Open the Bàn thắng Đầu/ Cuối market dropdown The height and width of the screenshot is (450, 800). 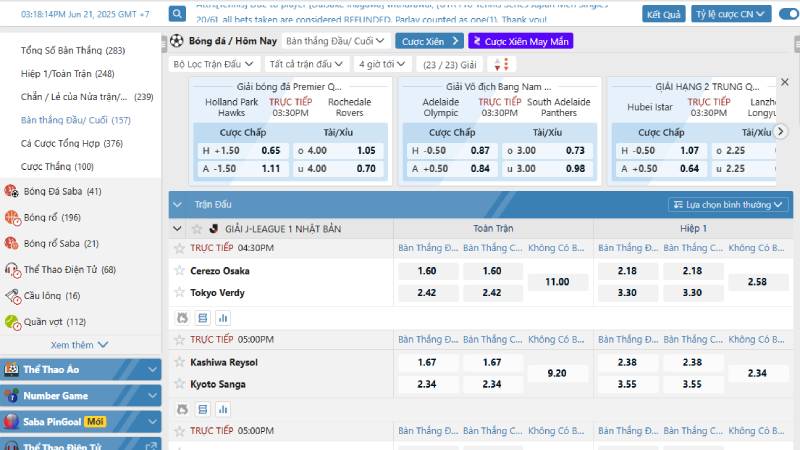(335, 41)
